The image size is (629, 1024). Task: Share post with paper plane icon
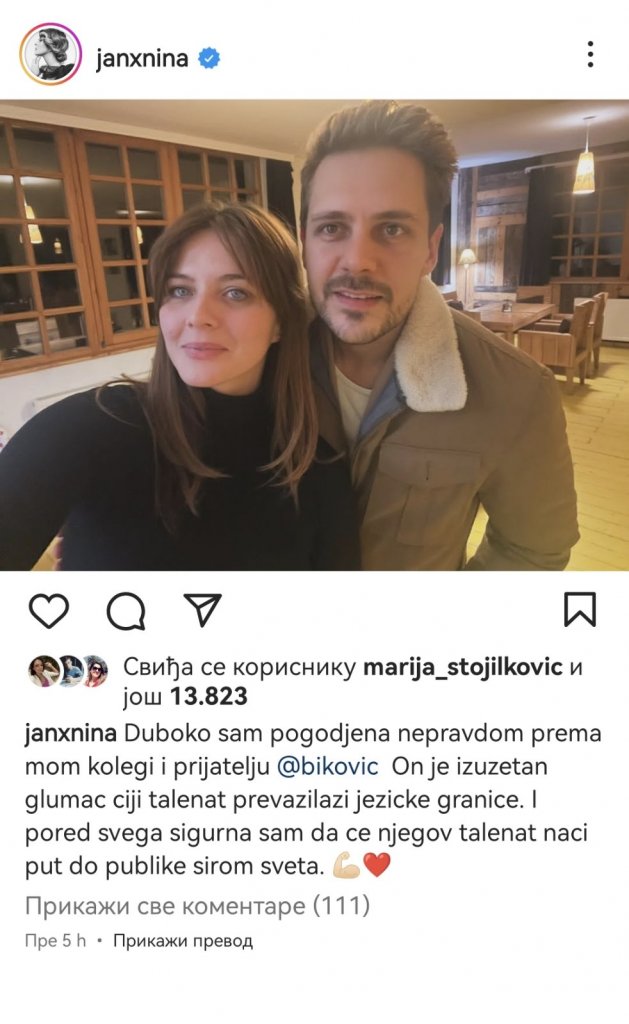[x=202, y=610]
